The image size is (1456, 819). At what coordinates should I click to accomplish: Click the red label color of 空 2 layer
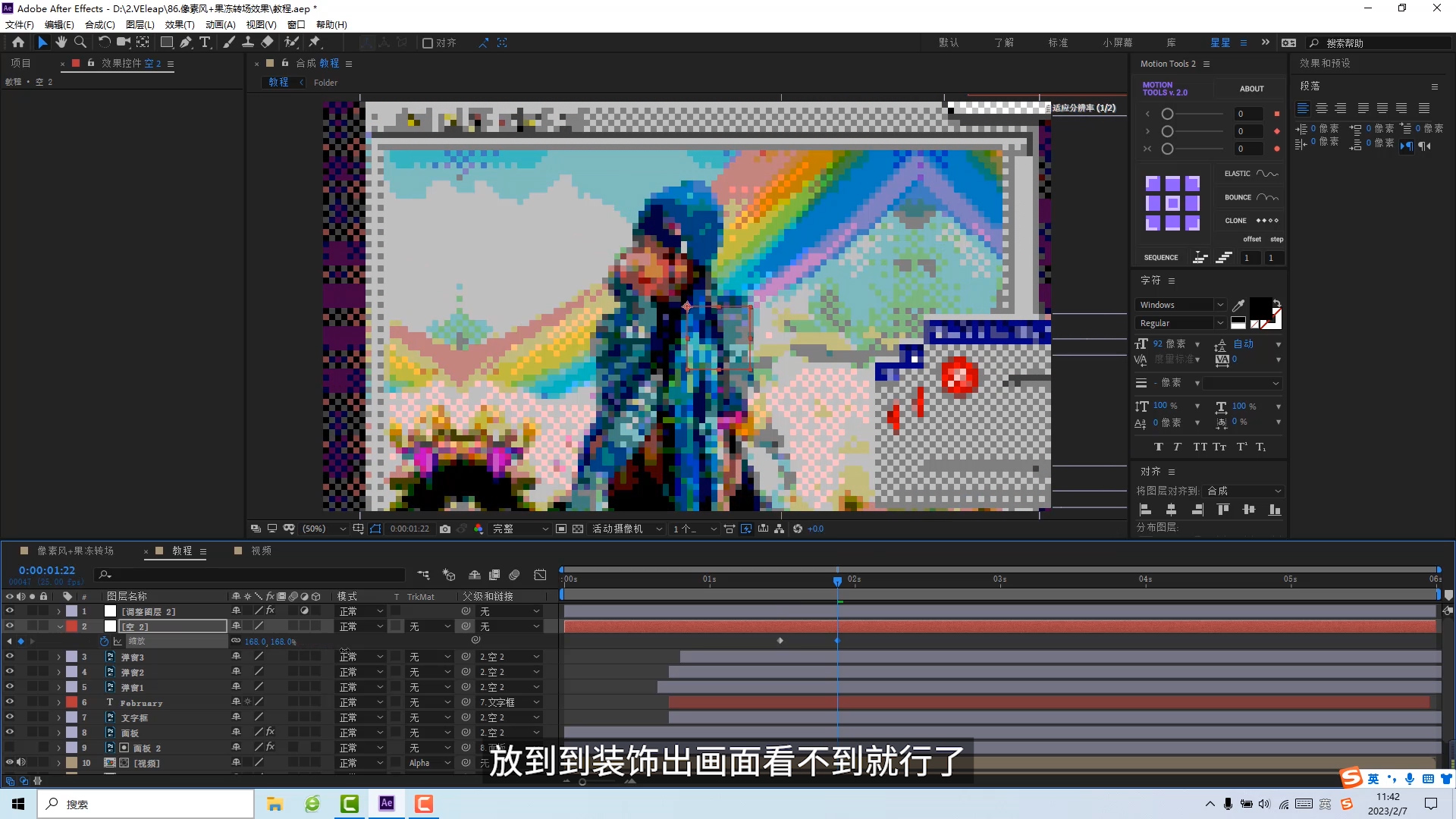click(x=71, y=626)
